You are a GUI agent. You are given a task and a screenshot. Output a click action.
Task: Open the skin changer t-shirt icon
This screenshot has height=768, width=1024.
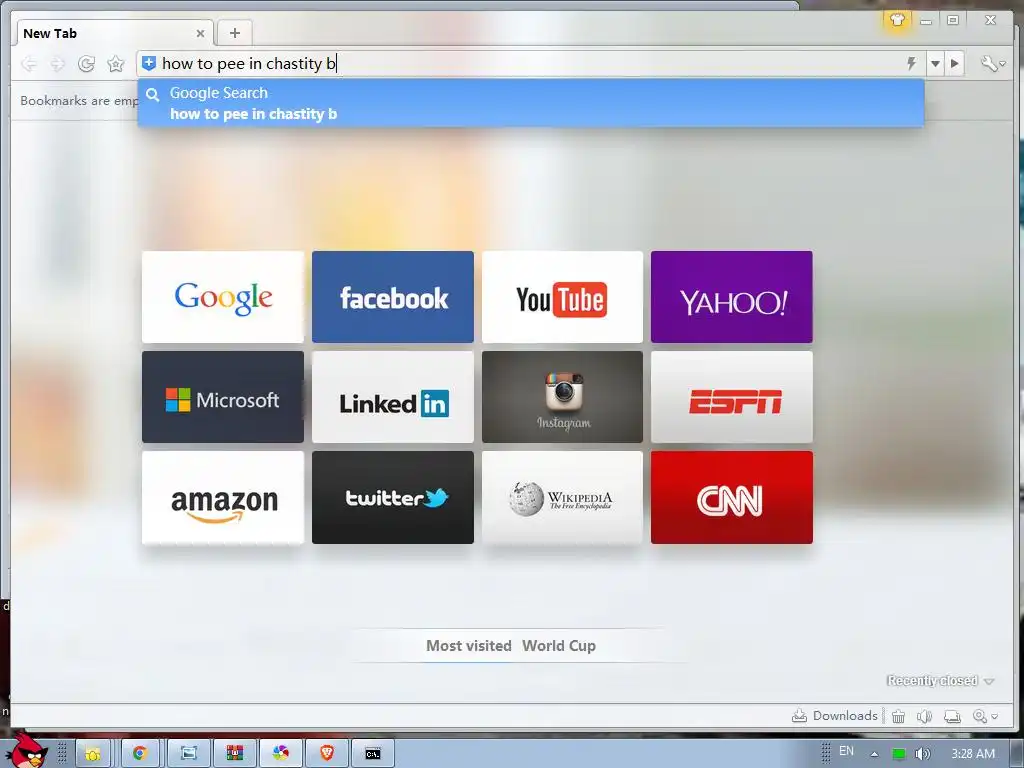(897, 20)
